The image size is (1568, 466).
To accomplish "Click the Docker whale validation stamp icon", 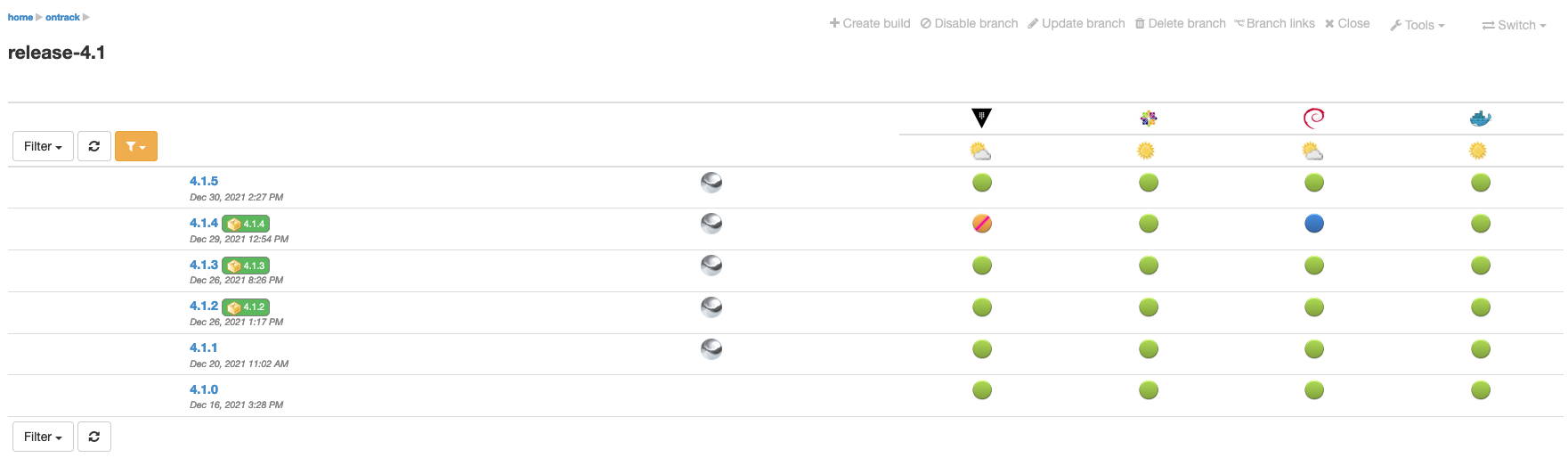I will click(x=1480, y=118).
